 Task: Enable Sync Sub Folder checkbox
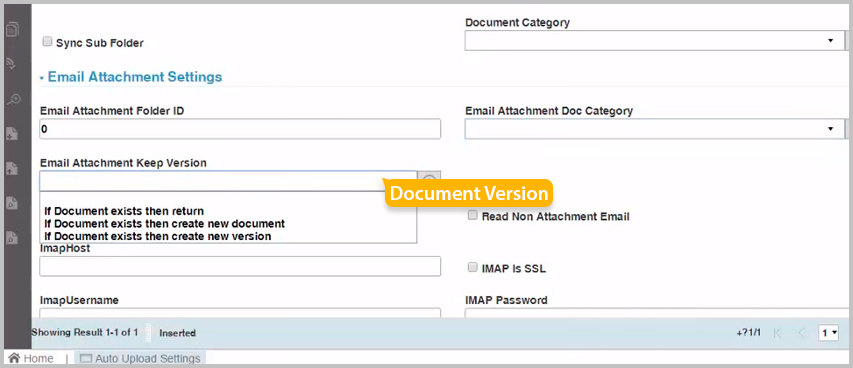click(47, 42)
